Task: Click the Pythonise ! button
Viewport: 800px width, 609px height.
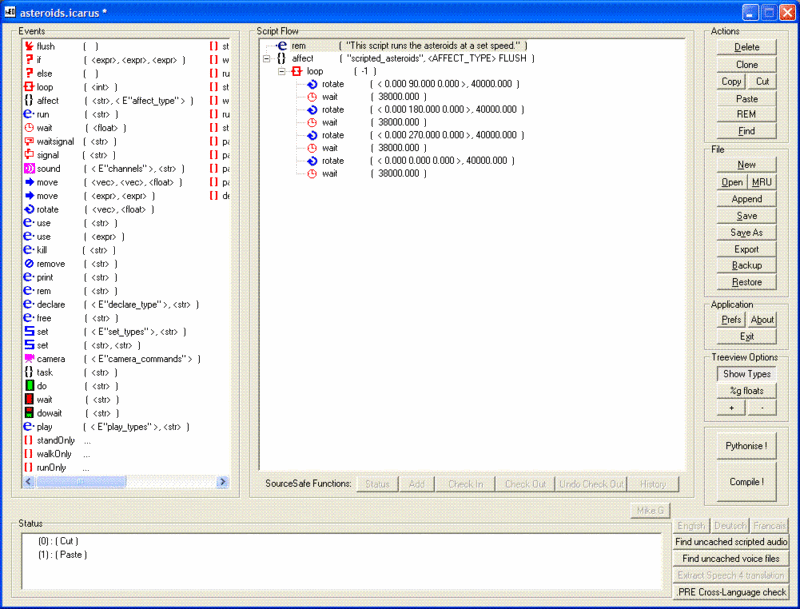Action: pos(747,445)
